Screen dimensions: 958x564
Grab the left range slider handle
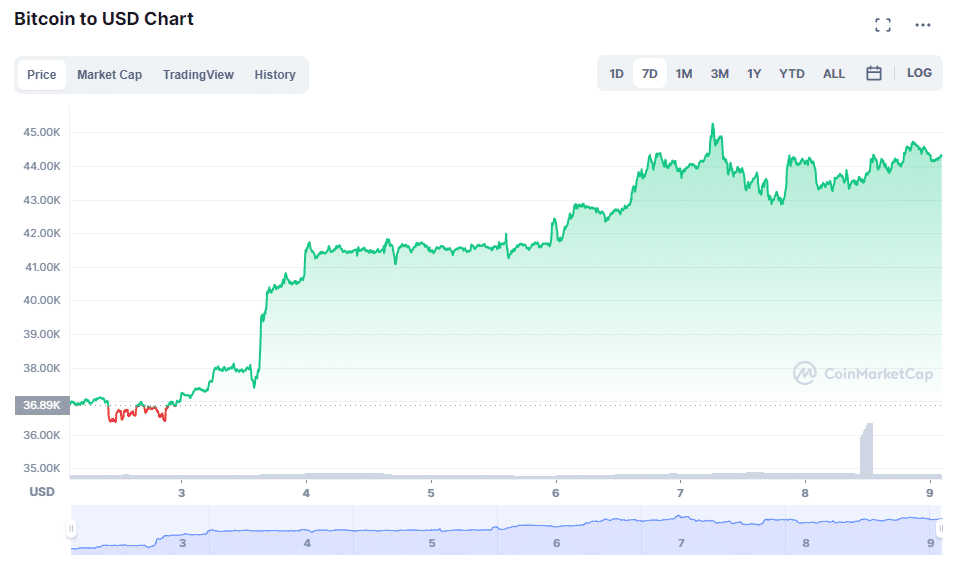click(71, 529)
